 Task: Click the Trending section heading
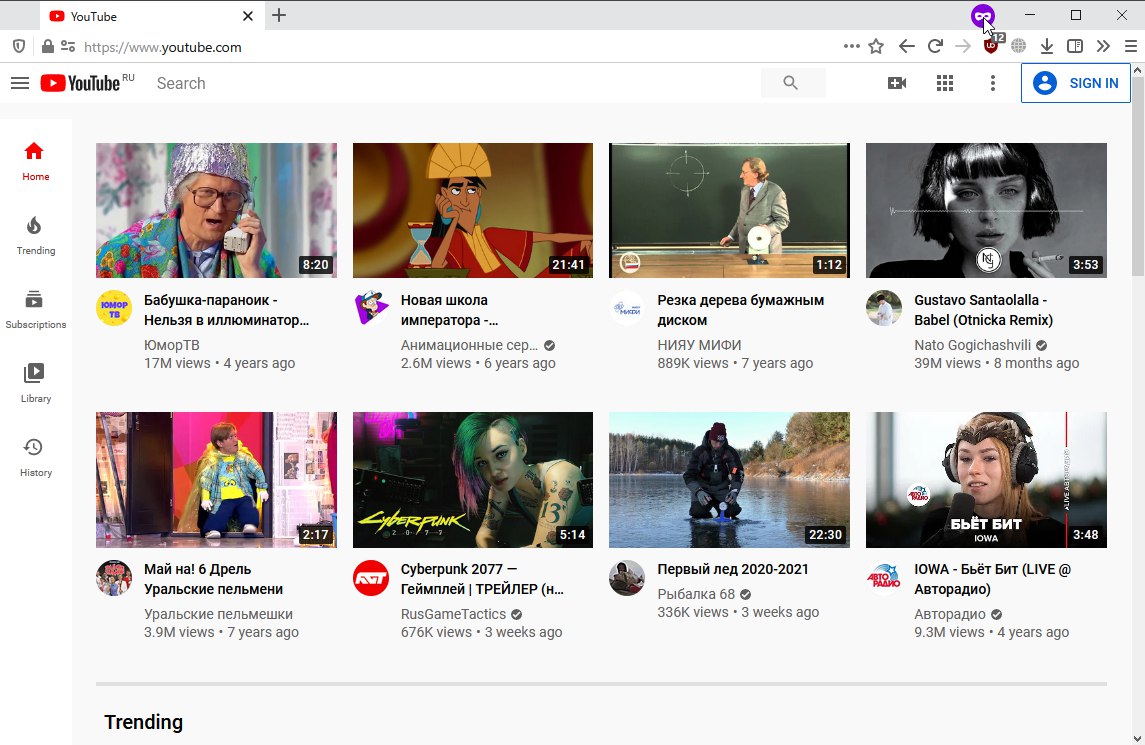click(144, 722)
